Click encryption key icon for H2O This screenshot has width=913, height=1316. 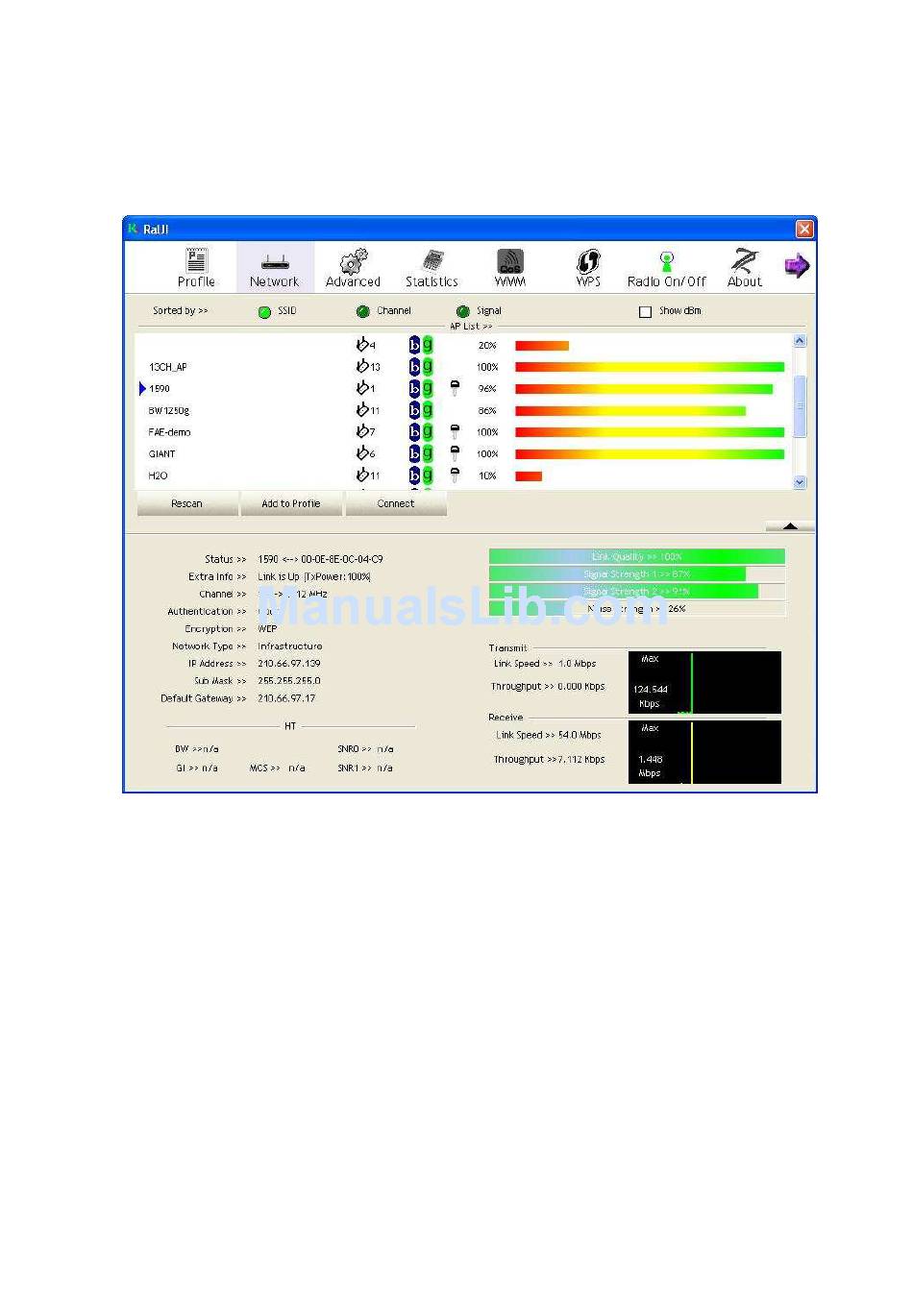coord(455,475)
